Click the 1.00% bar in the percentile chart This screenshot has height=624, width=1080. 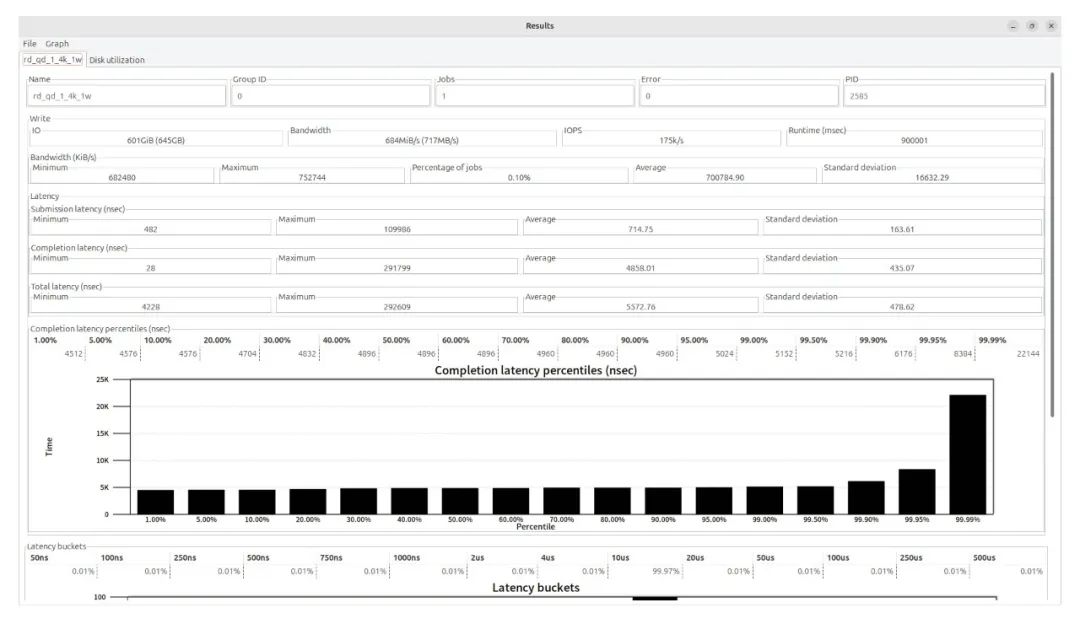(x=156, y=502)
